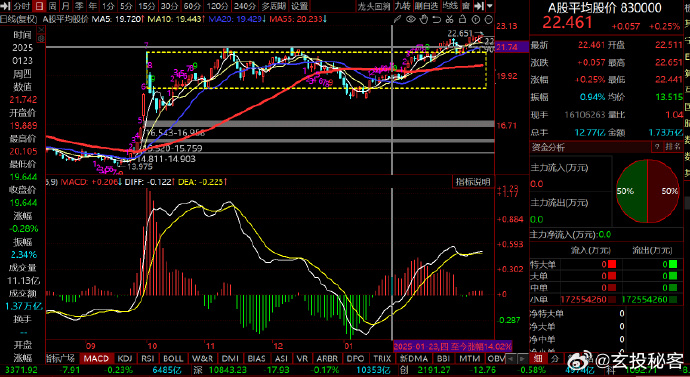Click the circled arrow icon next to lock
Screen dimensions: 690x377
pos(476,19)
